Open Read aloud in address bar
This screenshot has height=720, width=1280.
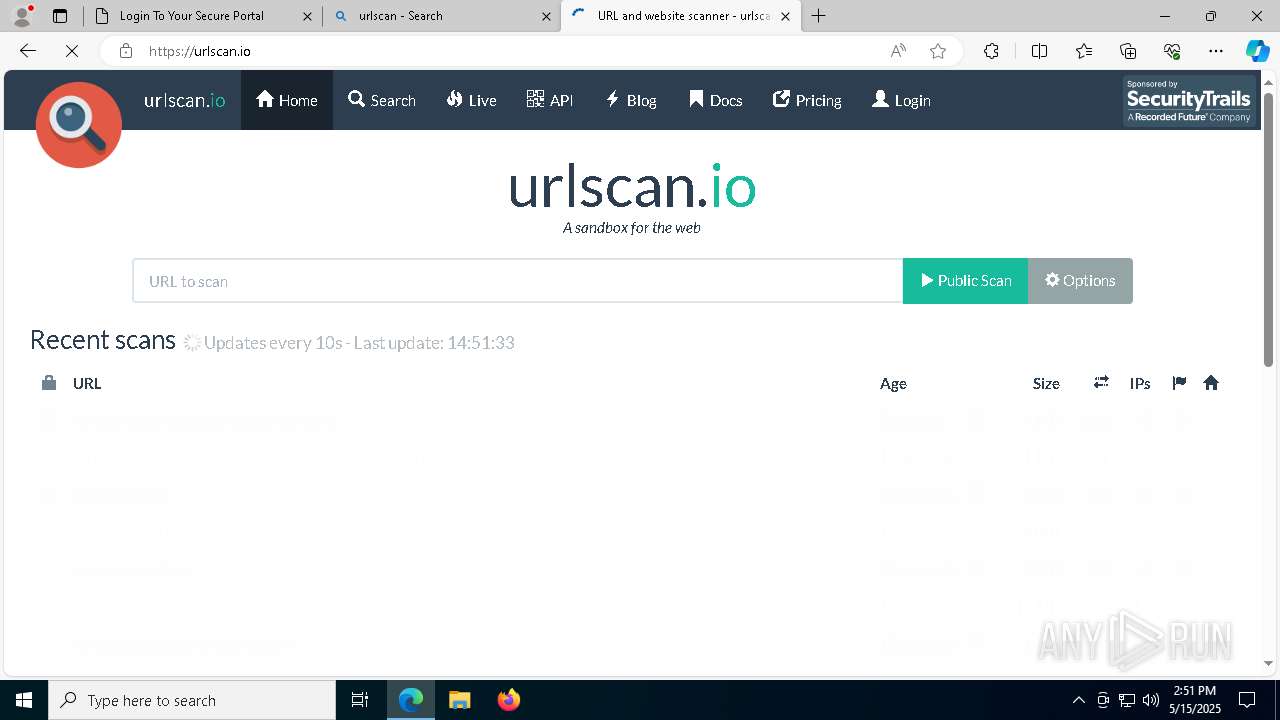(898, 51)
